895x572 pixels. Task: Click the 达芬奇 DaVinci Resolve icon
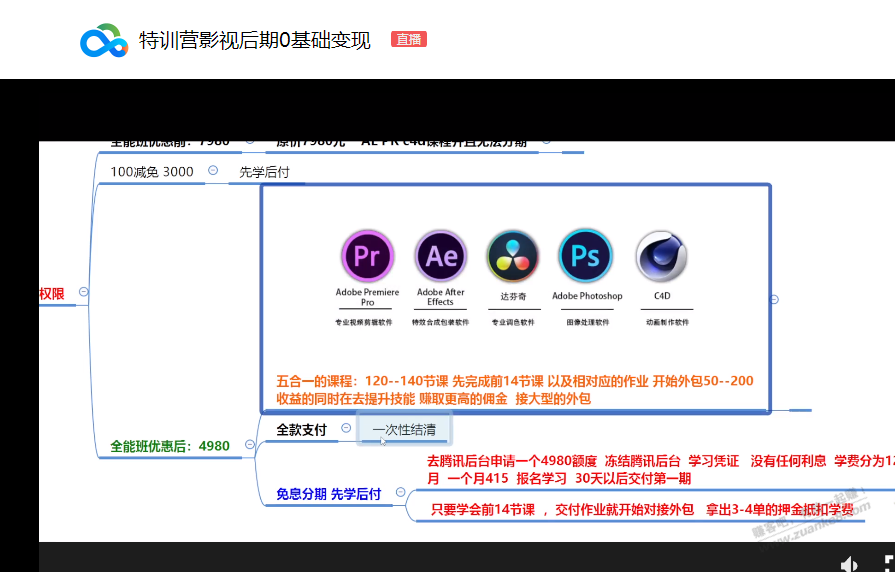513,256
